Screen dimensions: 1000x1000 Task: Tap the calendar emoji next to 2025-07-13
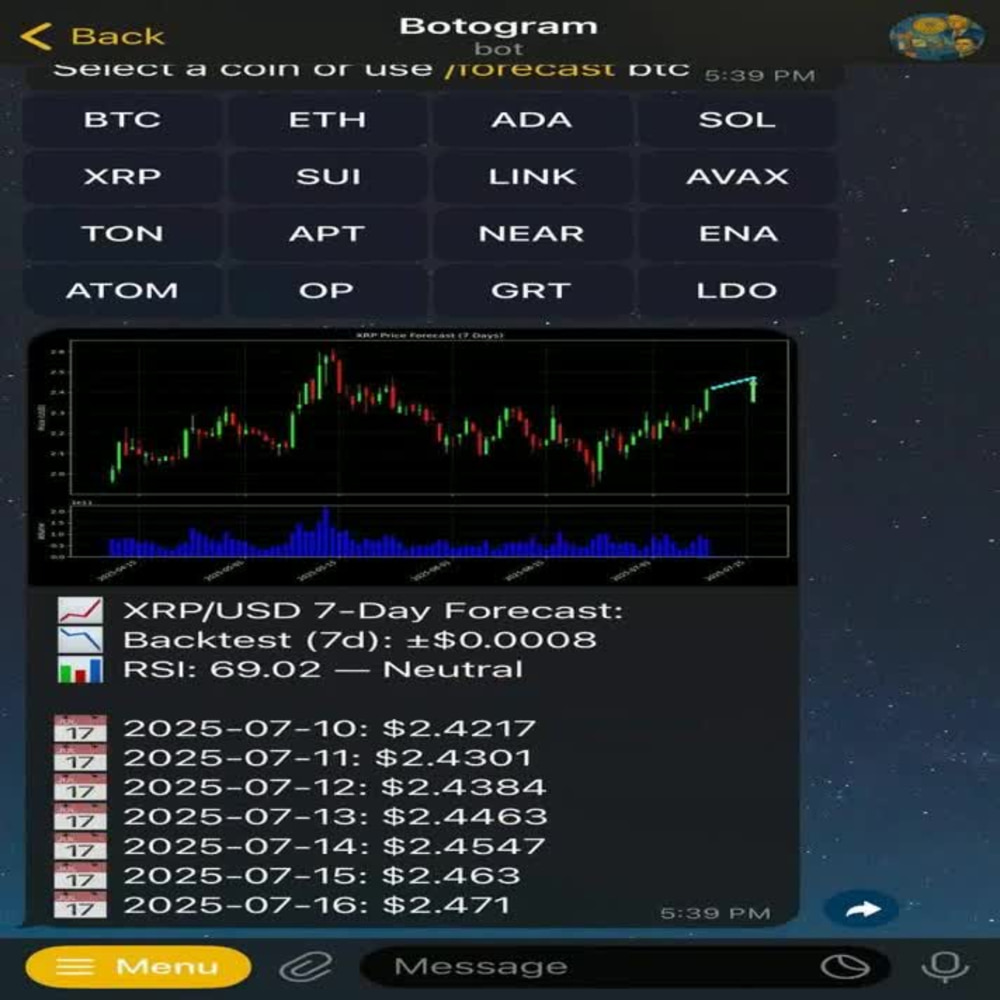click(80, 816)
